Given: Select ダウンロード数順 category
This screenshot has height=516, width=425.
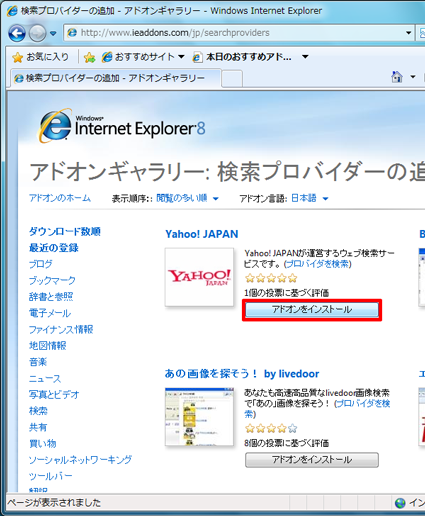Looking at the screenshot, I should 65,231.
